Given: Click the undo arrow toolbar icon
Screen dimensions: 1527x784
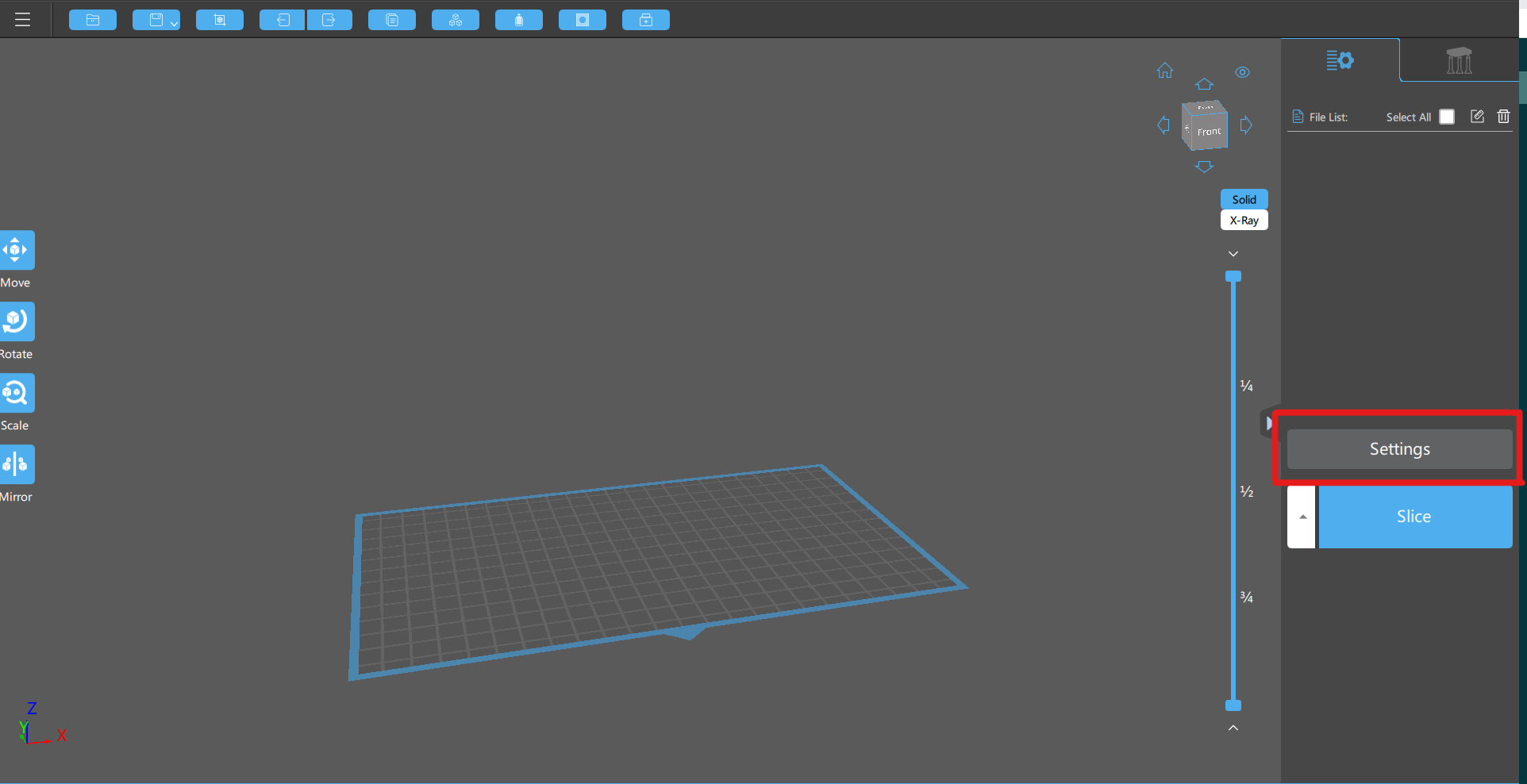Looking at the screenshot, I should pyautogui.click(x=283, y=20).
